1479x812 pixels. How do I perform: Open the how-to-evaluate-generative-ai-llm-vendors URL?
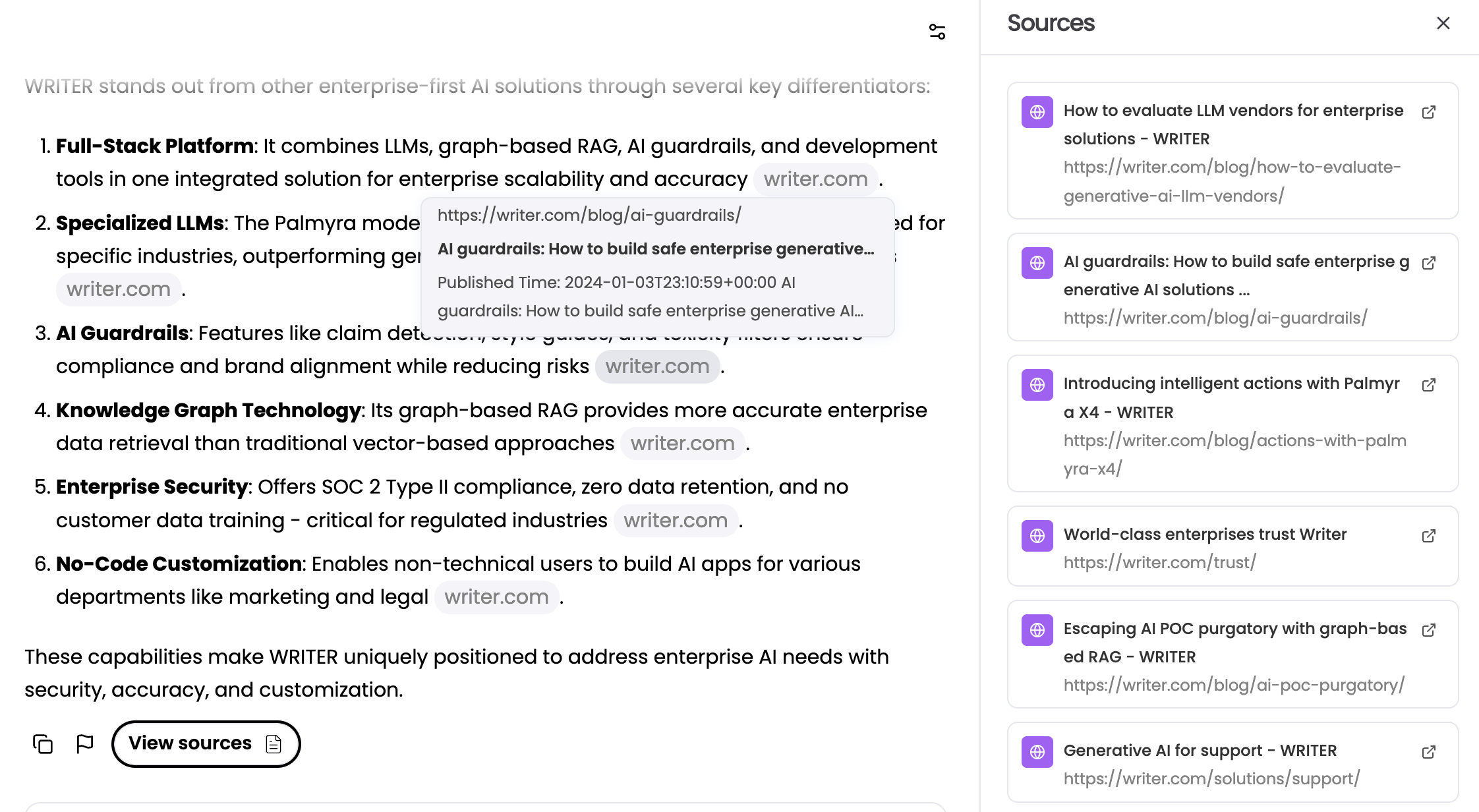[1232, 181]
